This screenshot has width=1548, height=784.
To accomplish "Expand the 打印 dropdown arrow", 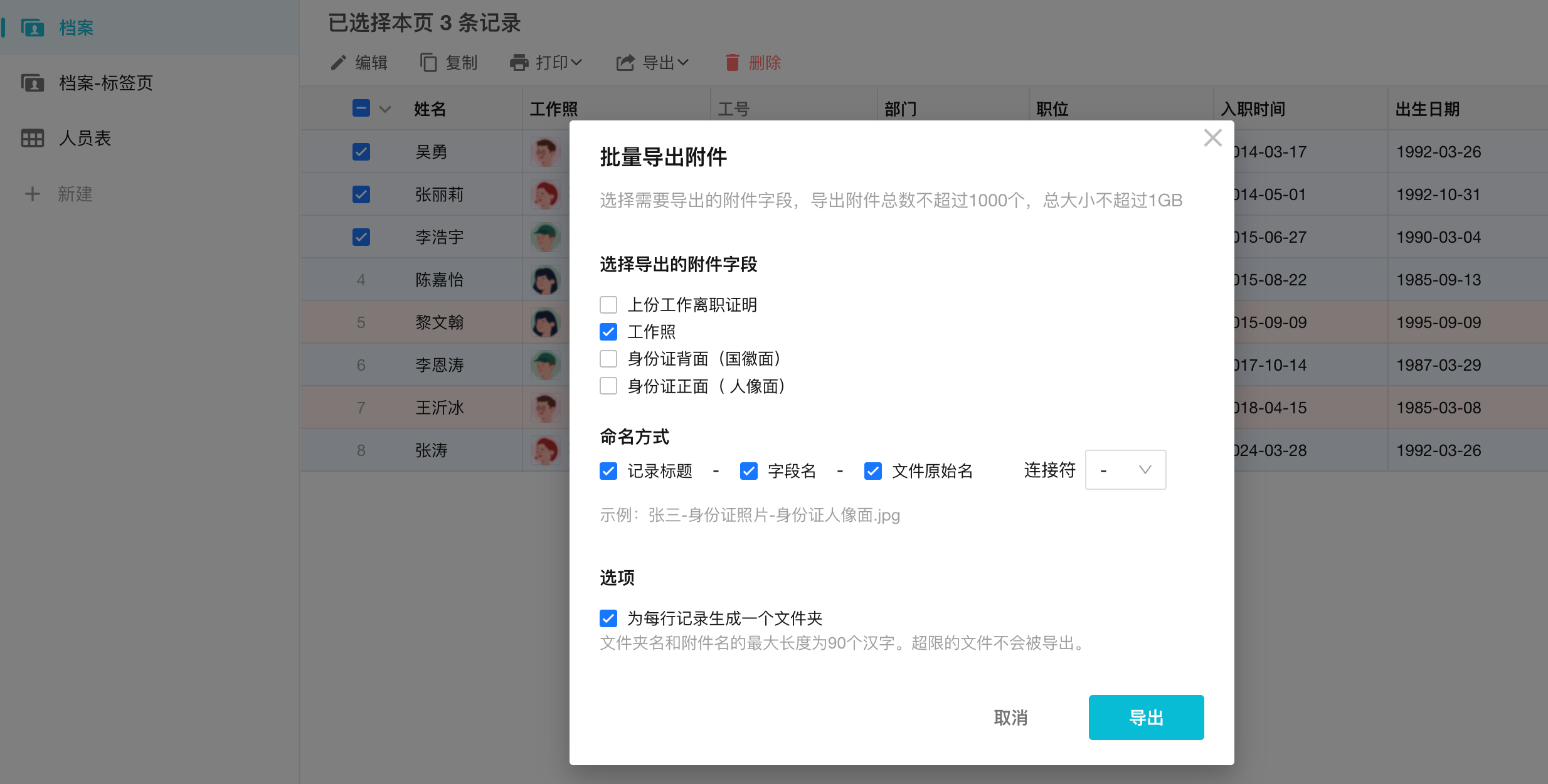I will click(x=577, y=63).
